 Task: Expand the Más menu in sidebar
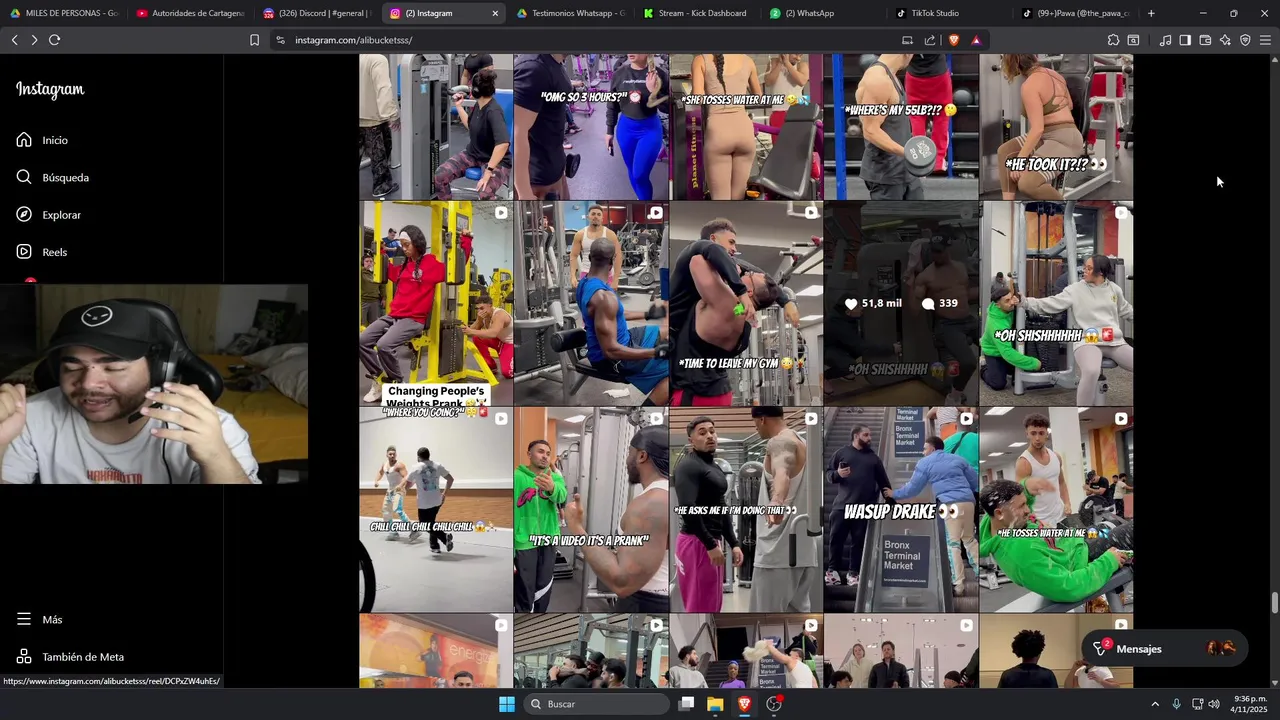[x=40, y=619]
